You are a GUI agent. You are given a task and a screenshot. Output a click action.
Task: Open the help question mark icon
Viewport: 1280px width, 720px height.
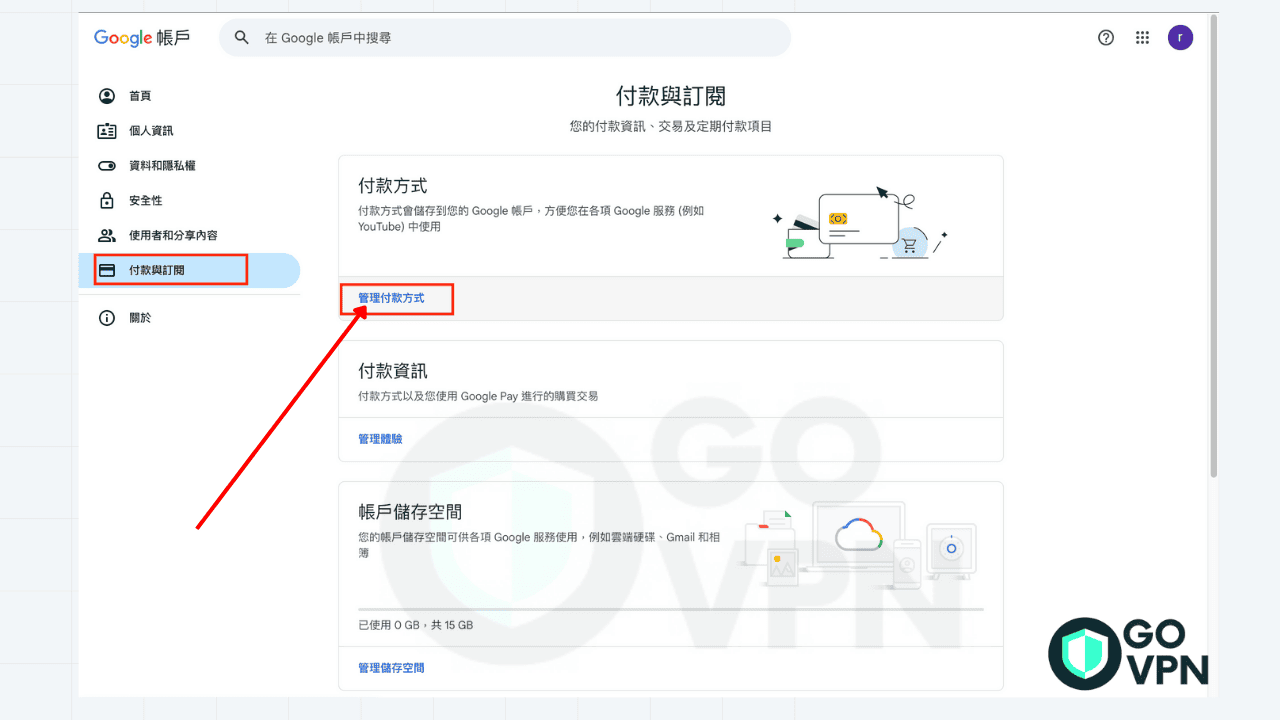pos(1106,37)
